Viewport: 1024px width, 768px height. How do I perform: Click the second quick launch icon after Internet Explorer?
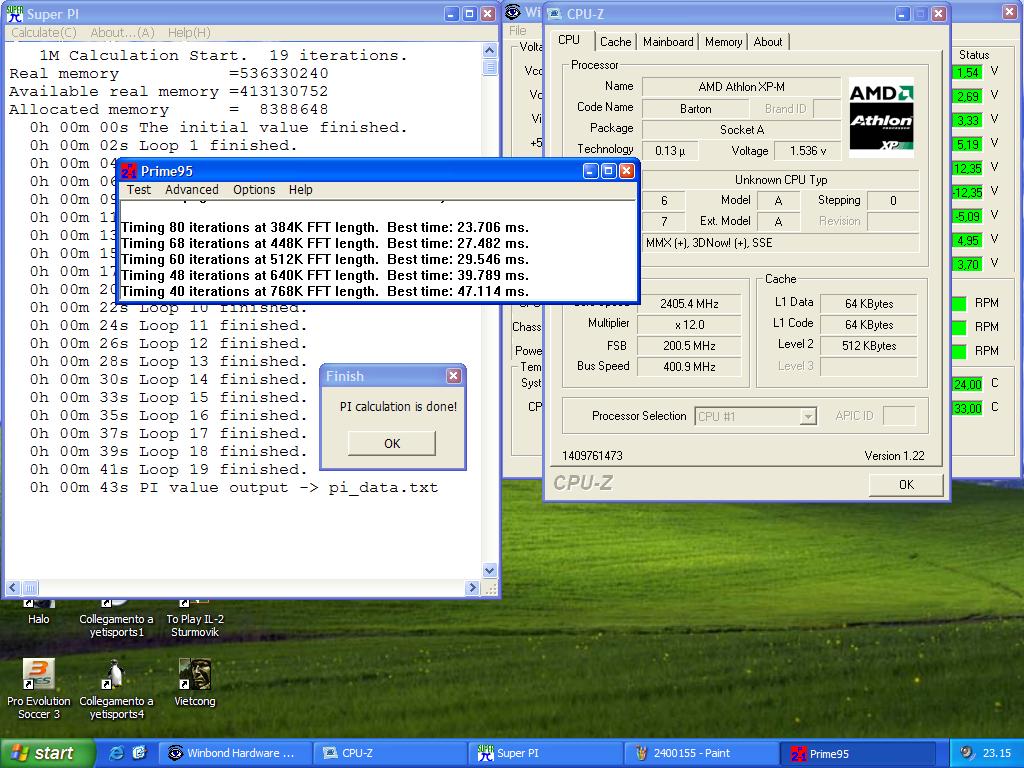pos(139,753)
